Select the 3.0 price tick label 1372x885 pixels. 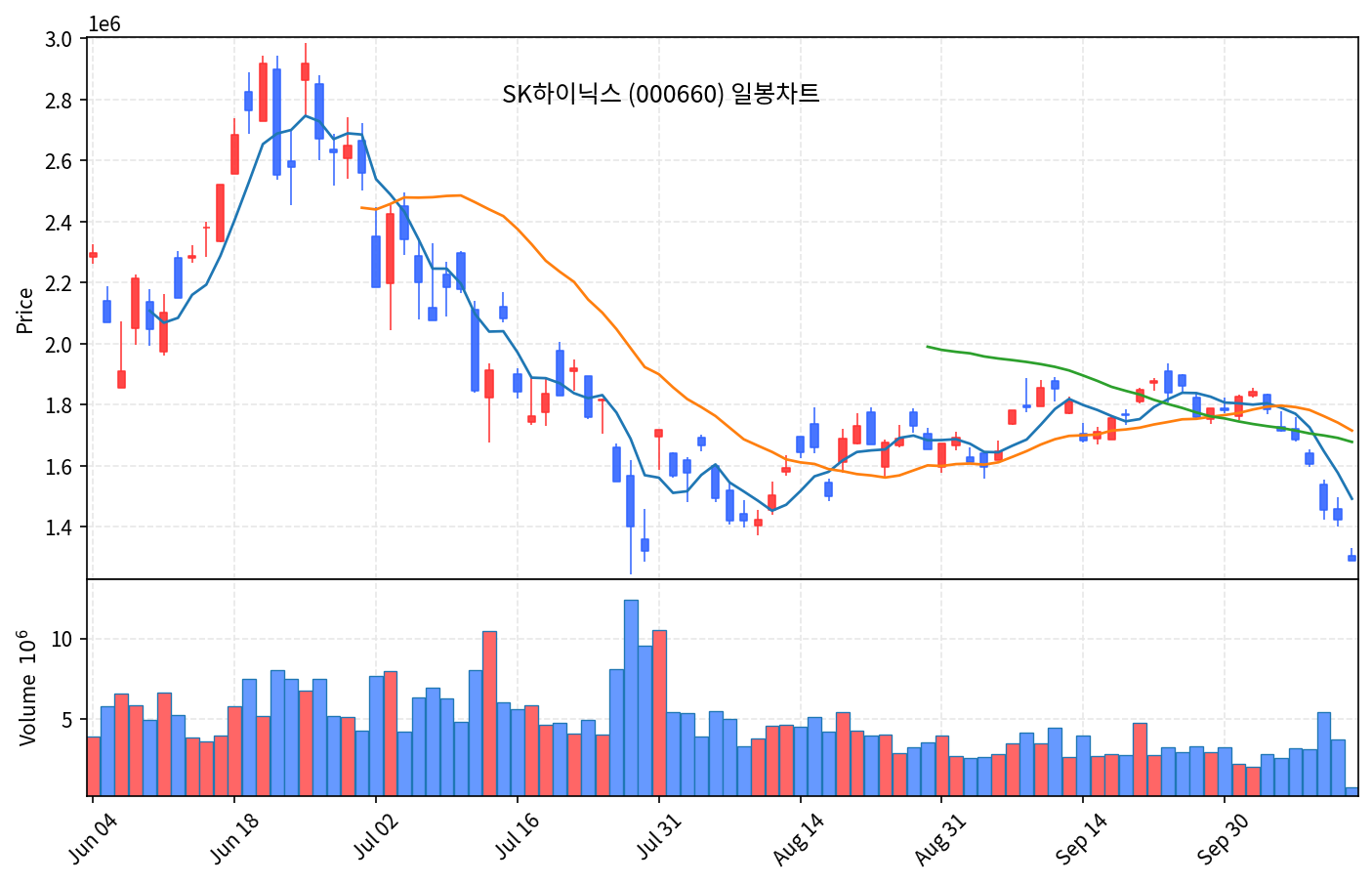pyautogui.click(x=59, y=39)
